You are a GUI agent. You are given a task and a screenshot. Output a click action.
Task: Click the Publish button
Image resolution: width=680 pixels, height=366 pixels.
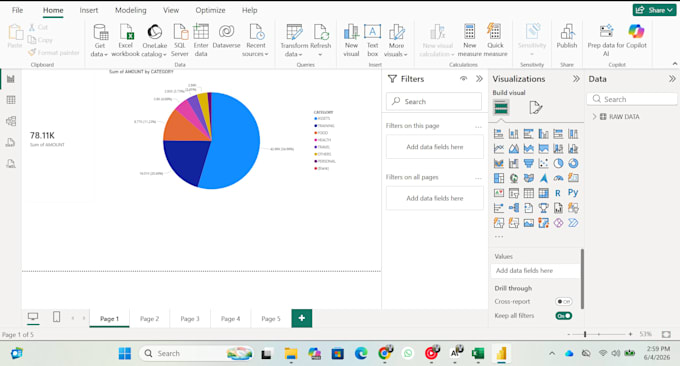pyautogui.click(x=567, y=36)
